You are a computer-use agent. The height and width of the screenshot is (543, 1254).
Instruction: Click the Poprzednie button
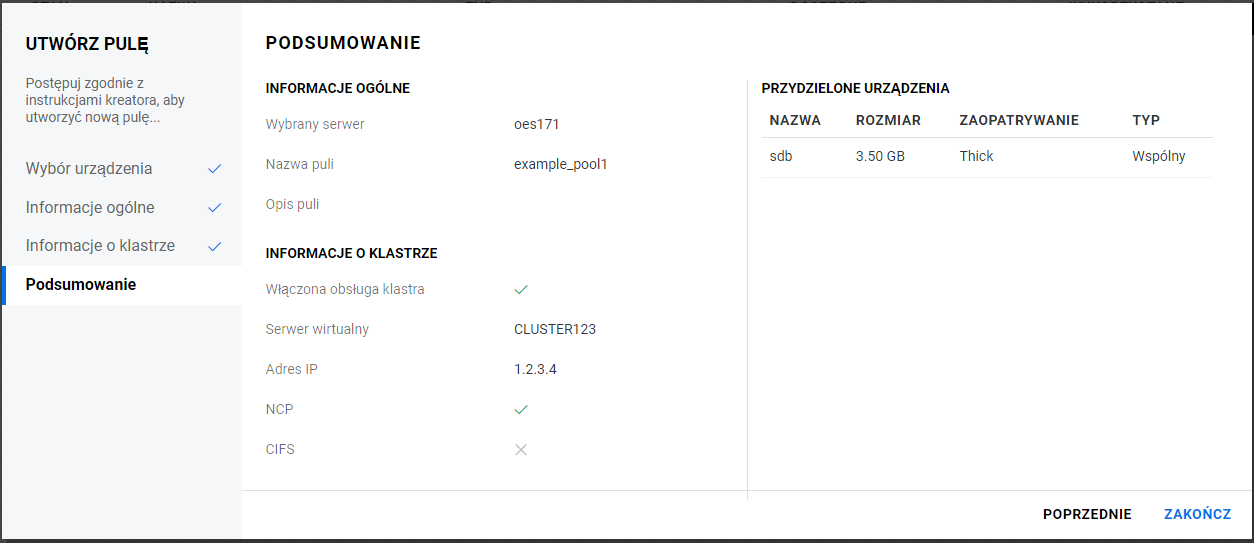(x=1087, y=514)
